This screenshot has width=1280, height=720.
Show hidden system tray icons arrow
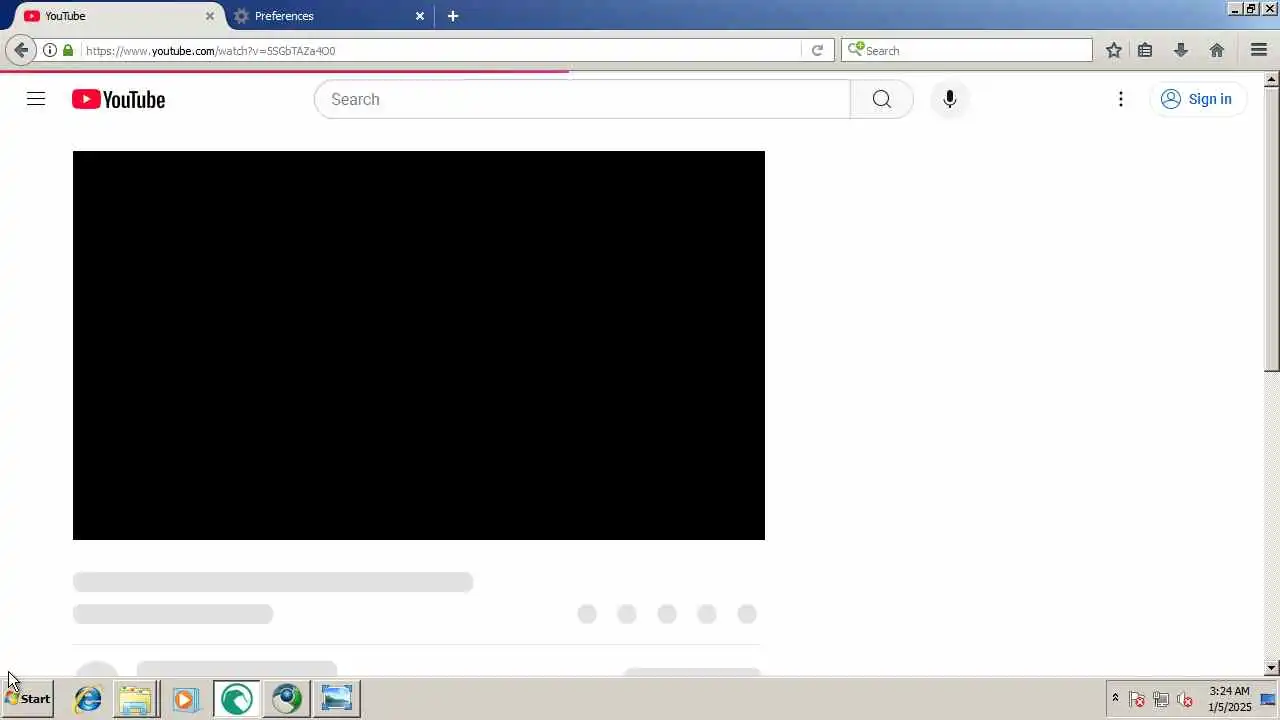pos(1115,698)
